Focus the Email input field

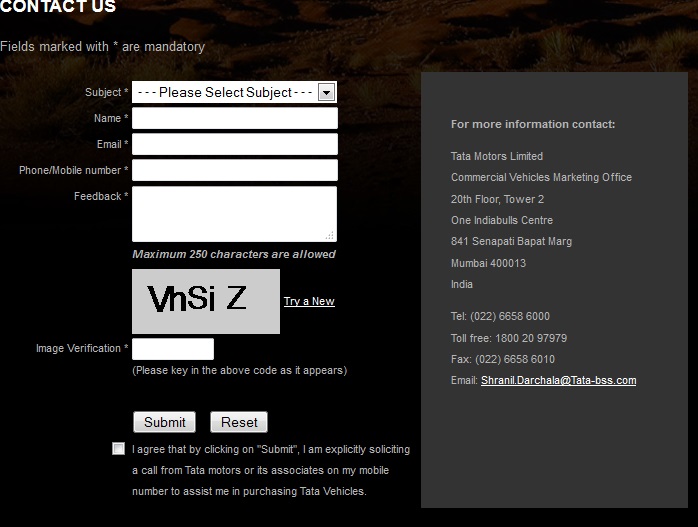pyautogui.click(x=234, y=144)
